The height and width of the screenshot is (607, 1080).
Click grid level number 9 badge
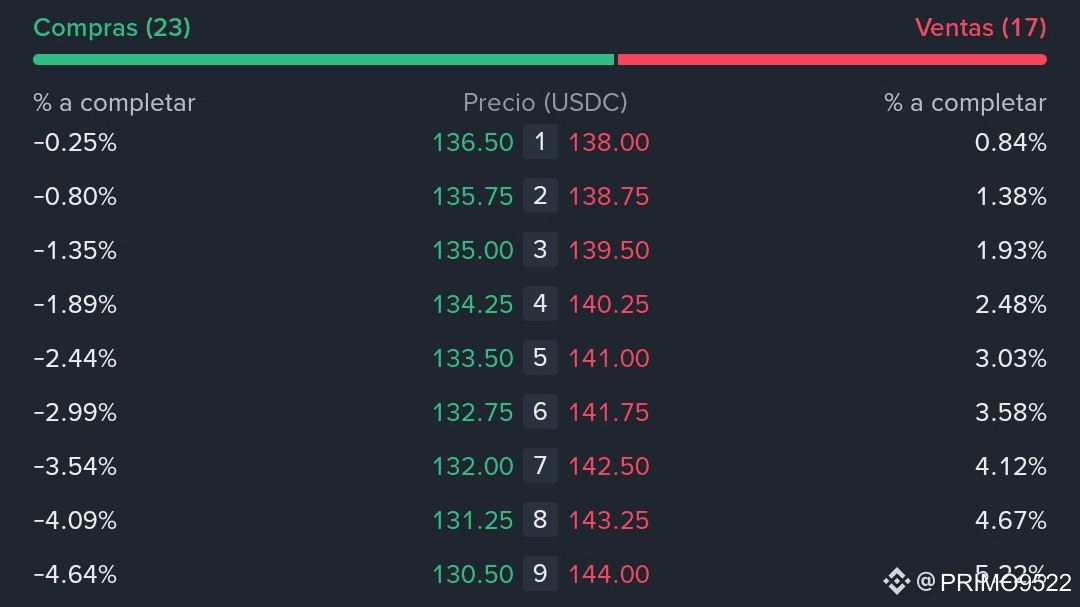coord(540,574)
